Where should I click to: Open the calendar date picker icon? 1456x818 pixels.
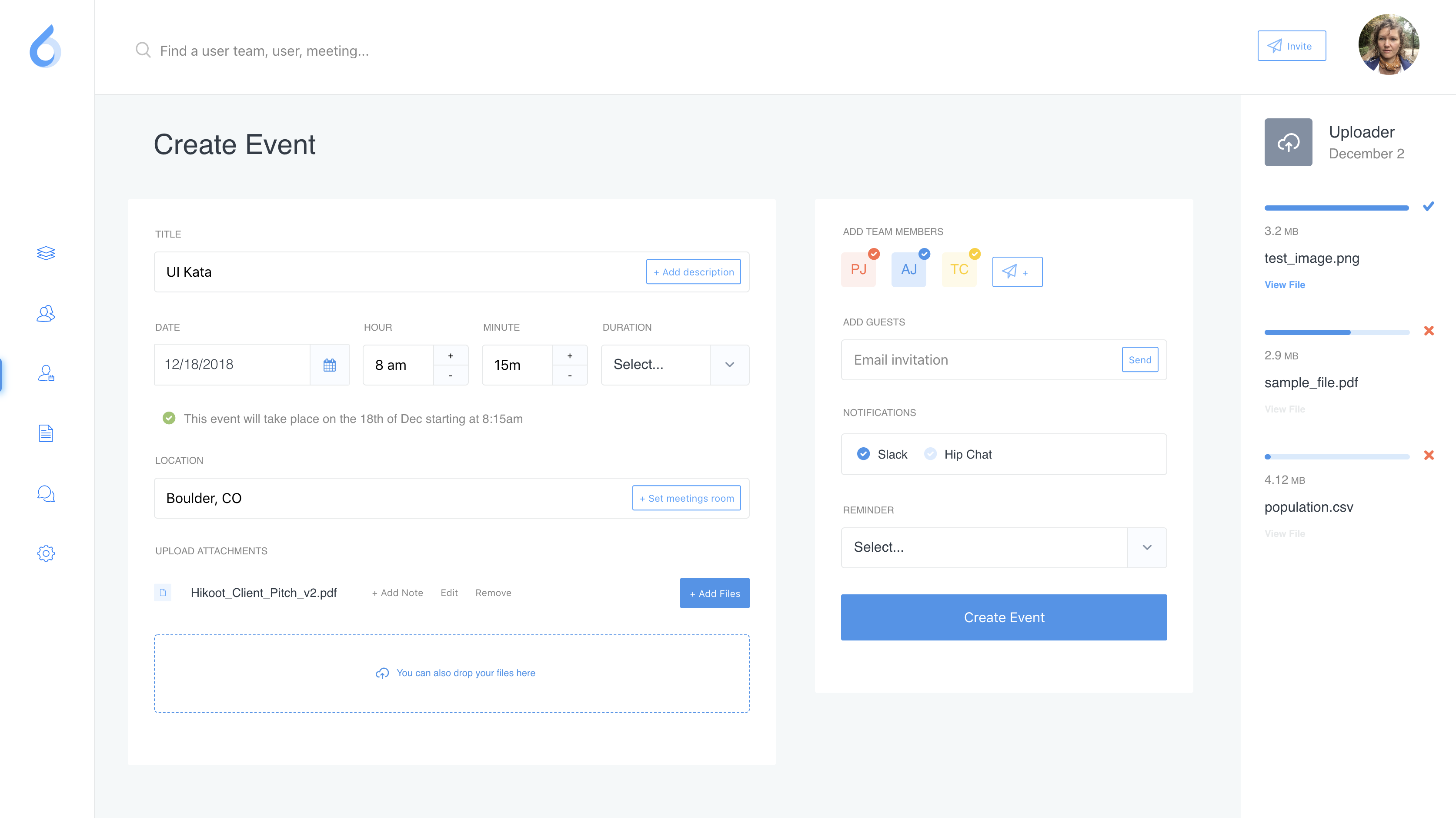coord(330,365)
